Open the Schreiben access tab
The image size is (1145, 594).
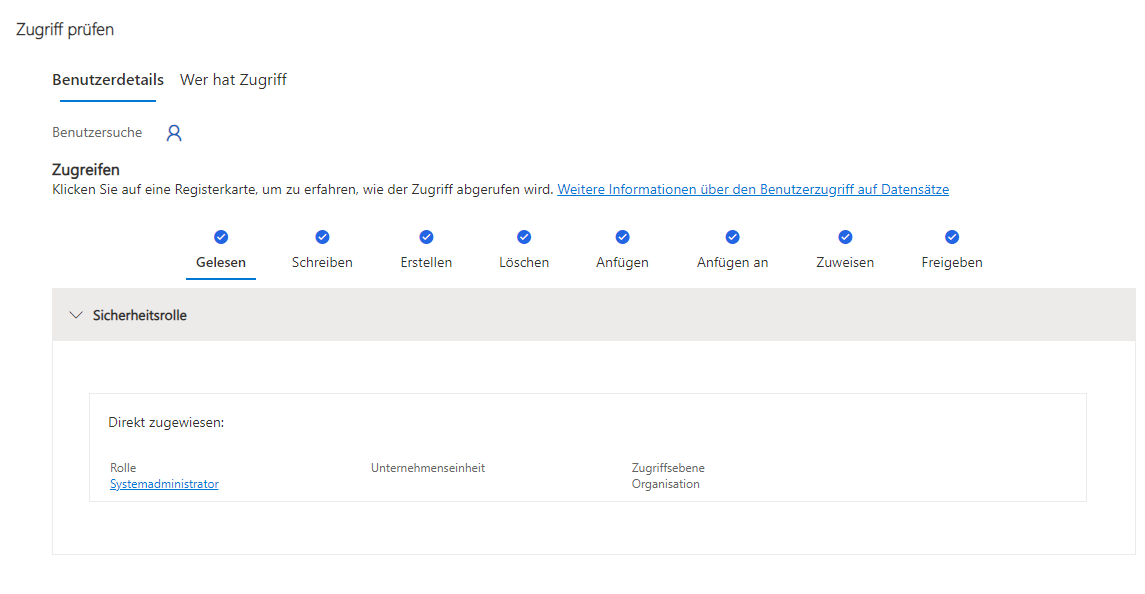(322, 262)
